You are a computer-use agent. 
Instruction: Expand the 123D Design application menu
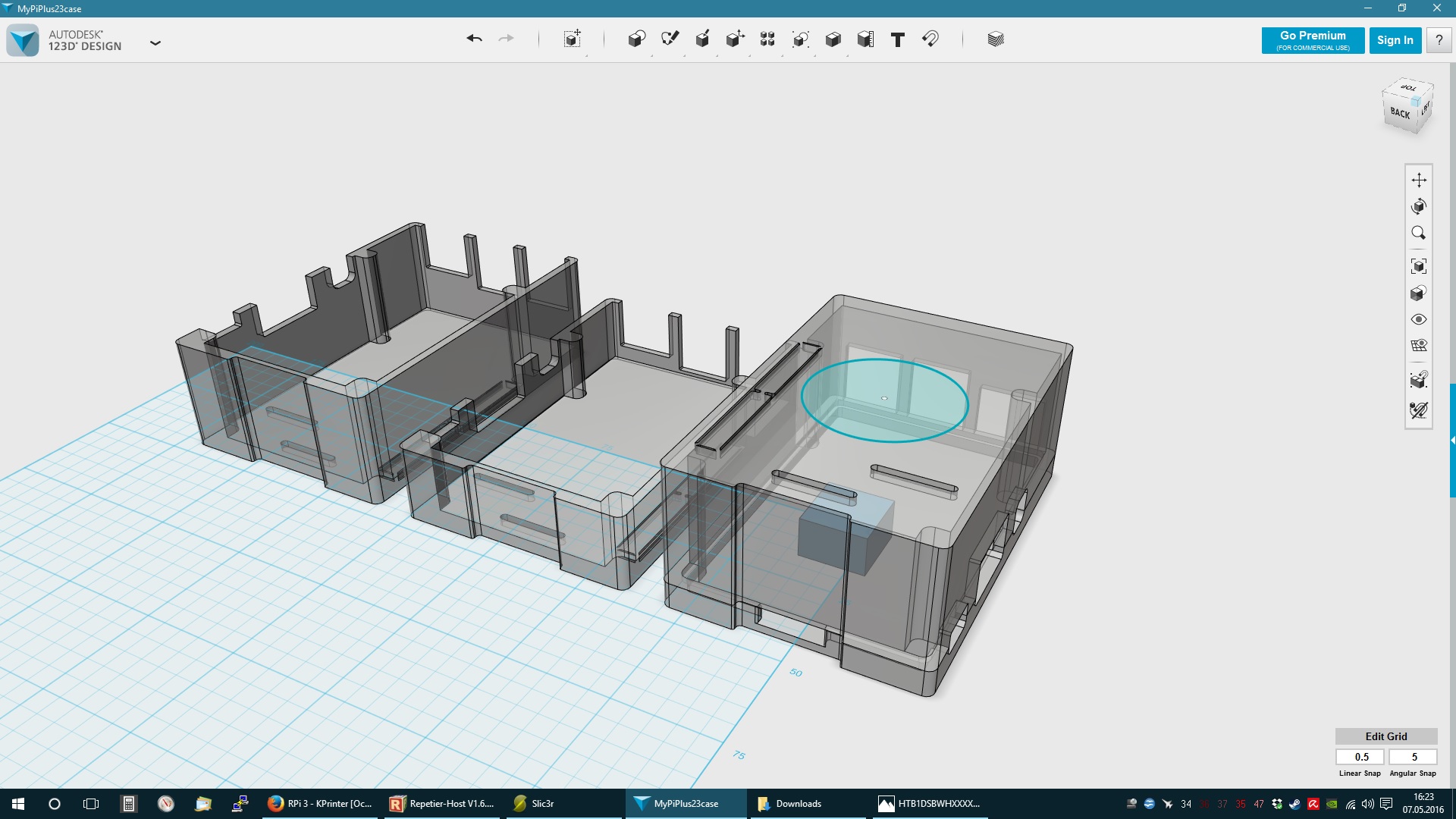[x=155, y=42]
